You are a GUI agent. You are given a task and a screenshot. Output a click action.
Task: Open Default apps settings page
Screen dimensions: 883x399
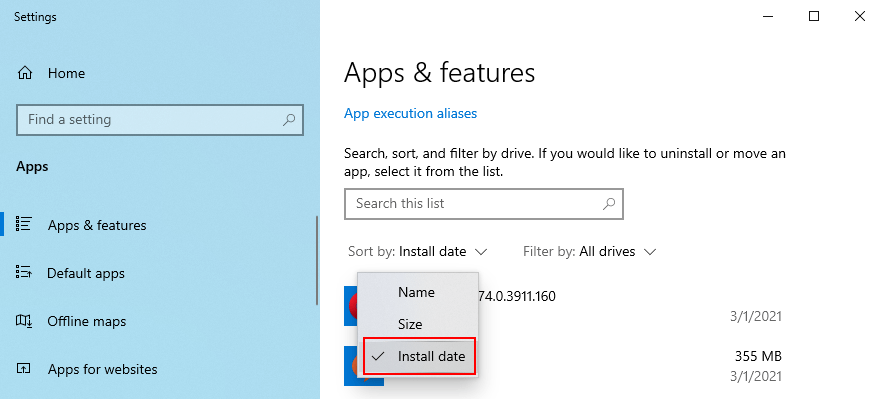pos(86,274)
